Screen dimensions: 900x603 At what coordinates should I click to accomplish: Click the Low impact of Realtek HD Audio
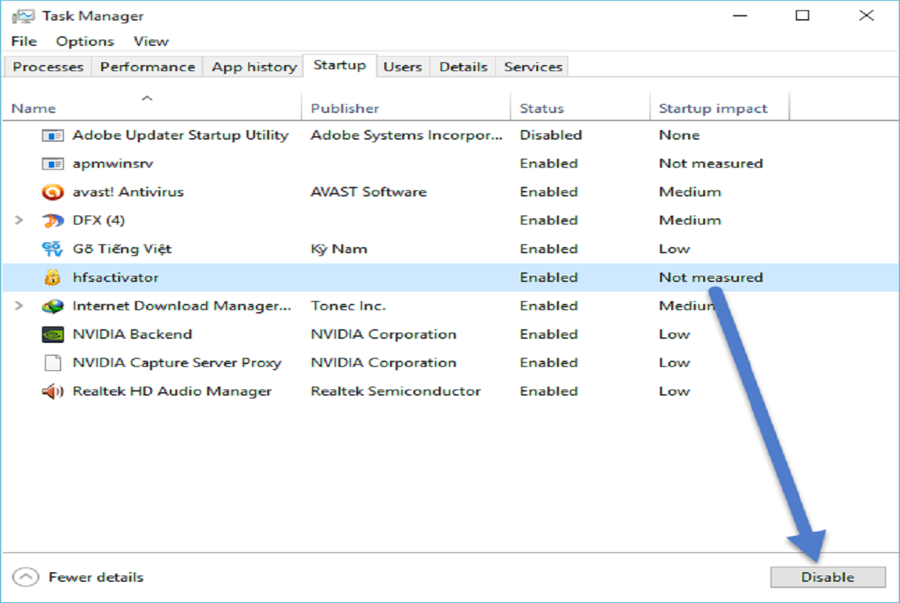(x=674, y=391)
